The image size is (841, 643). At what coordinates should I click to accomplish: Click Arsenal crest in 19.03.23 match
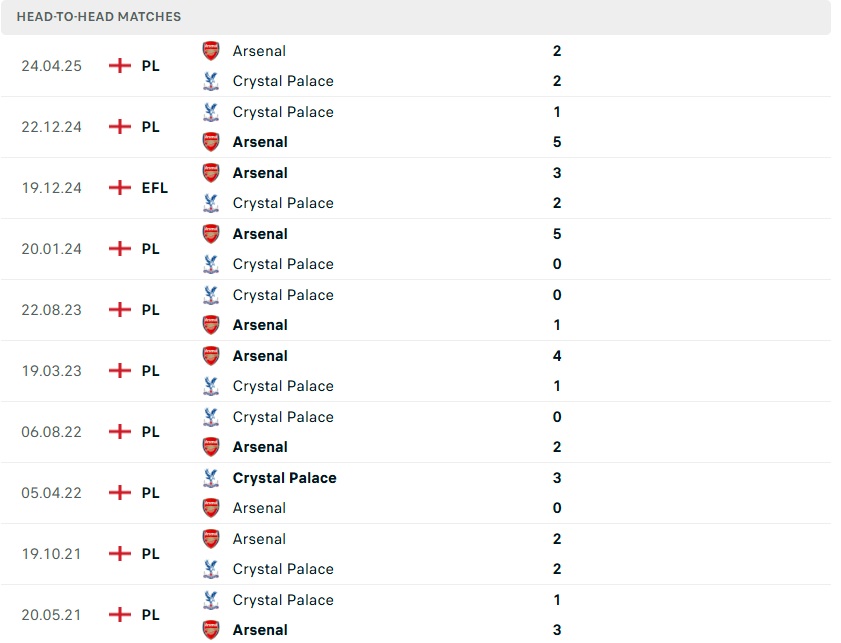pyautogui.click(x=211, y=356)
